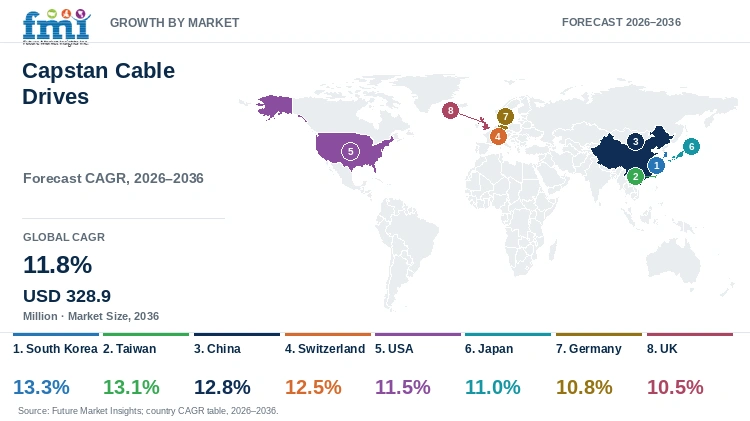
Task: Select map marker 2 for Taiwan
Action: [635, 177]
